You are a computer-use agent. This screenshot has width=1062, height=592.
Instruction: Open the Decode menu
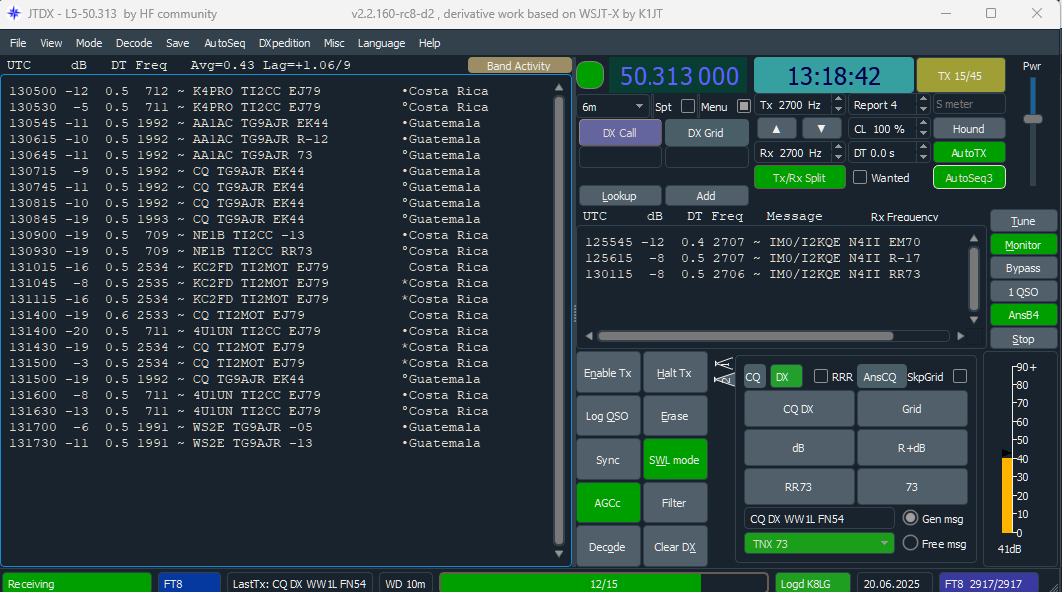134,43
